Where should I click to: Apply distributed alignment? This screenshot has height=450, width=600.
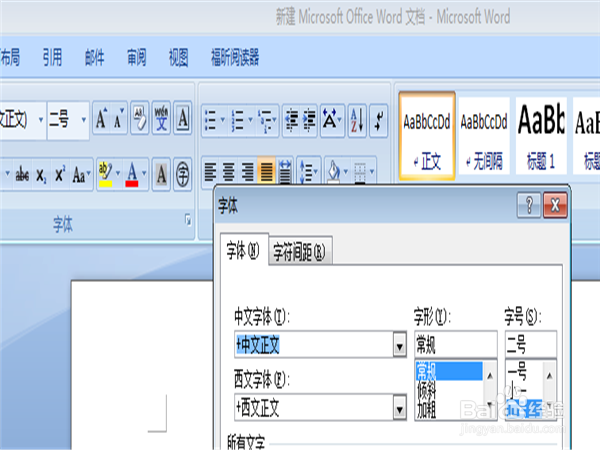[x=285, y=171]
